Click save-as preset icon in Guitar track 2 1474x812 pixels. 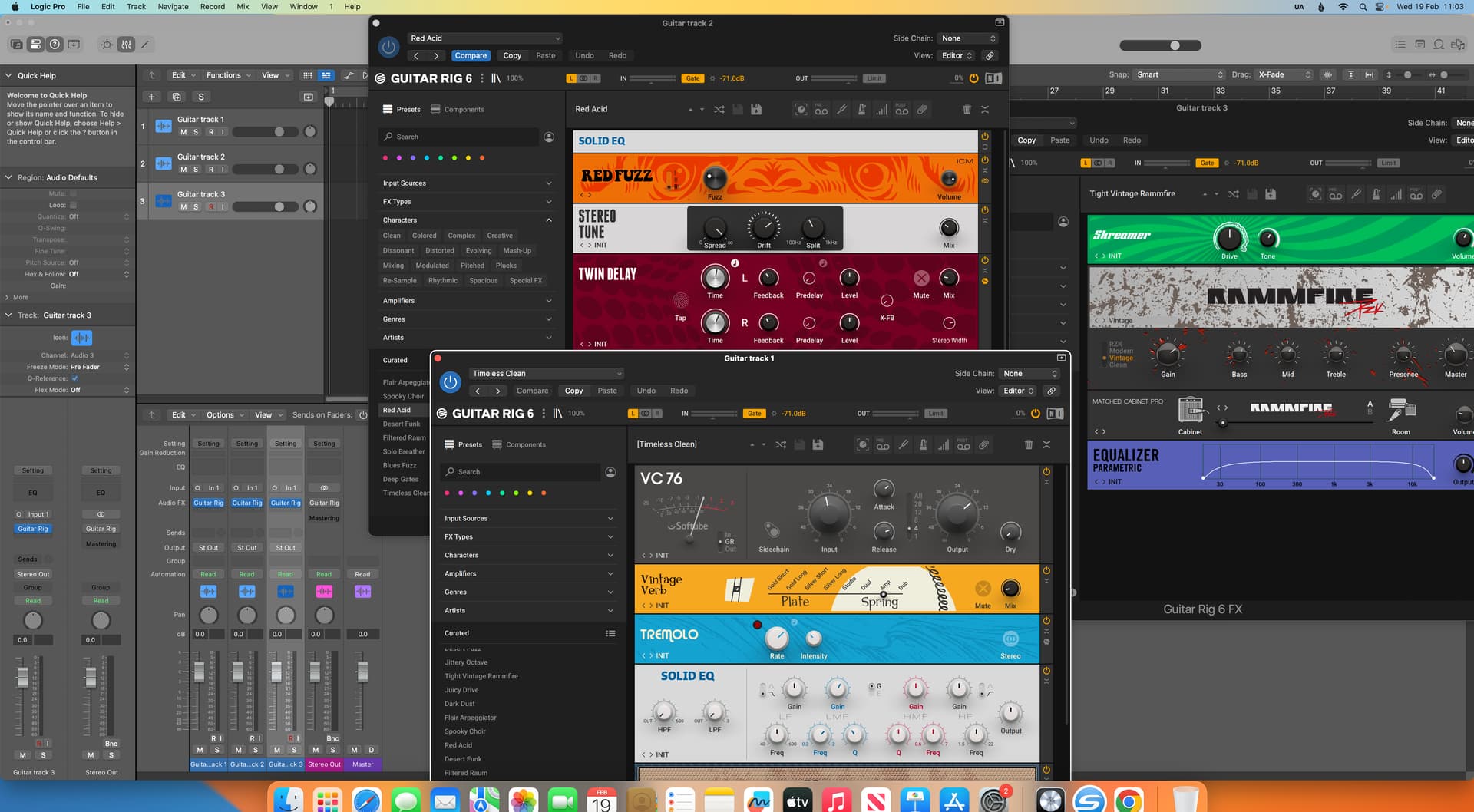[756, 109]
